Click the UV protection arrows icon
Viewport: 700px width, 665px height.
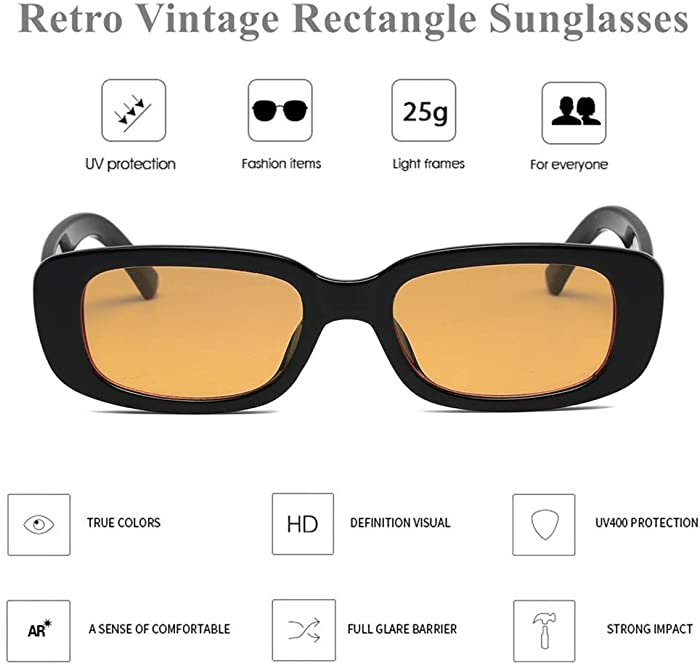(133, 110)
